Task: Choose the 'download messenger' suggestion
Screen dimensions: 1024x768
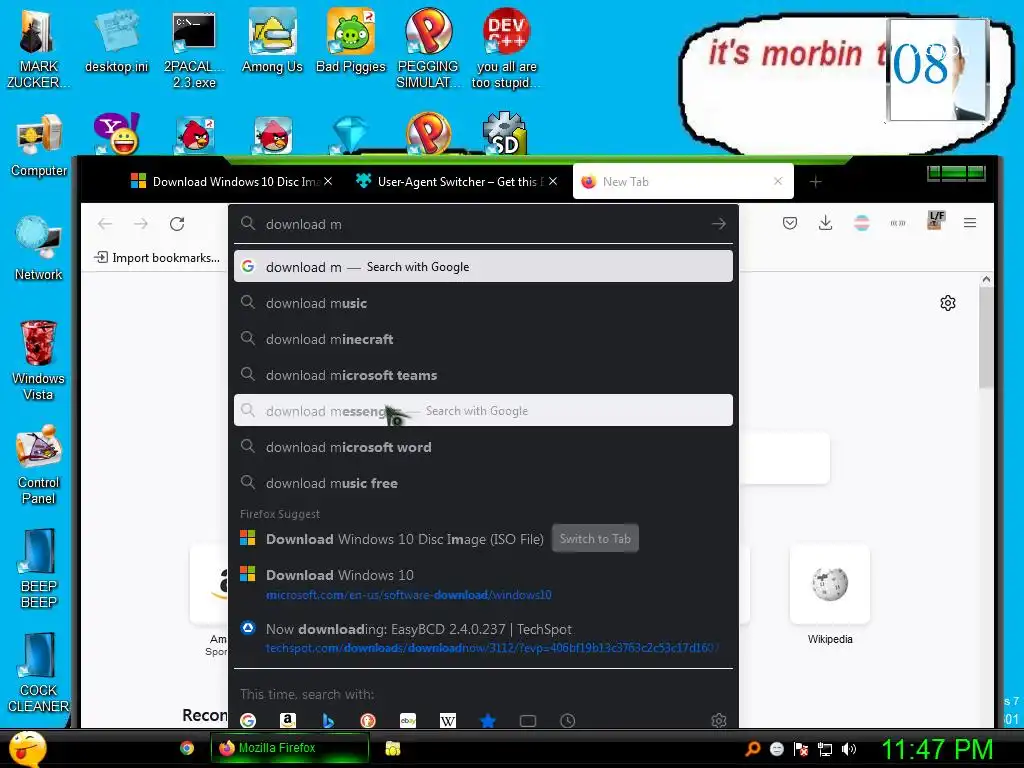Action: pos(483,410)
